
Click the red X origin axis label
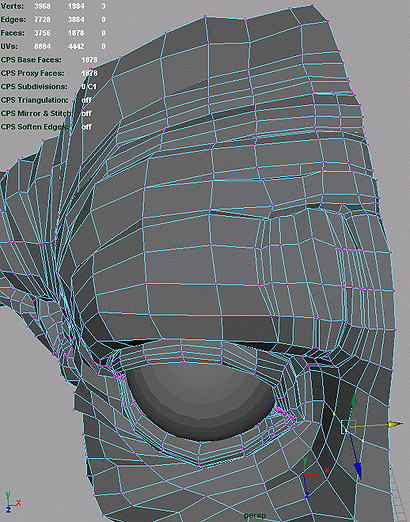[x=327, y=470]
